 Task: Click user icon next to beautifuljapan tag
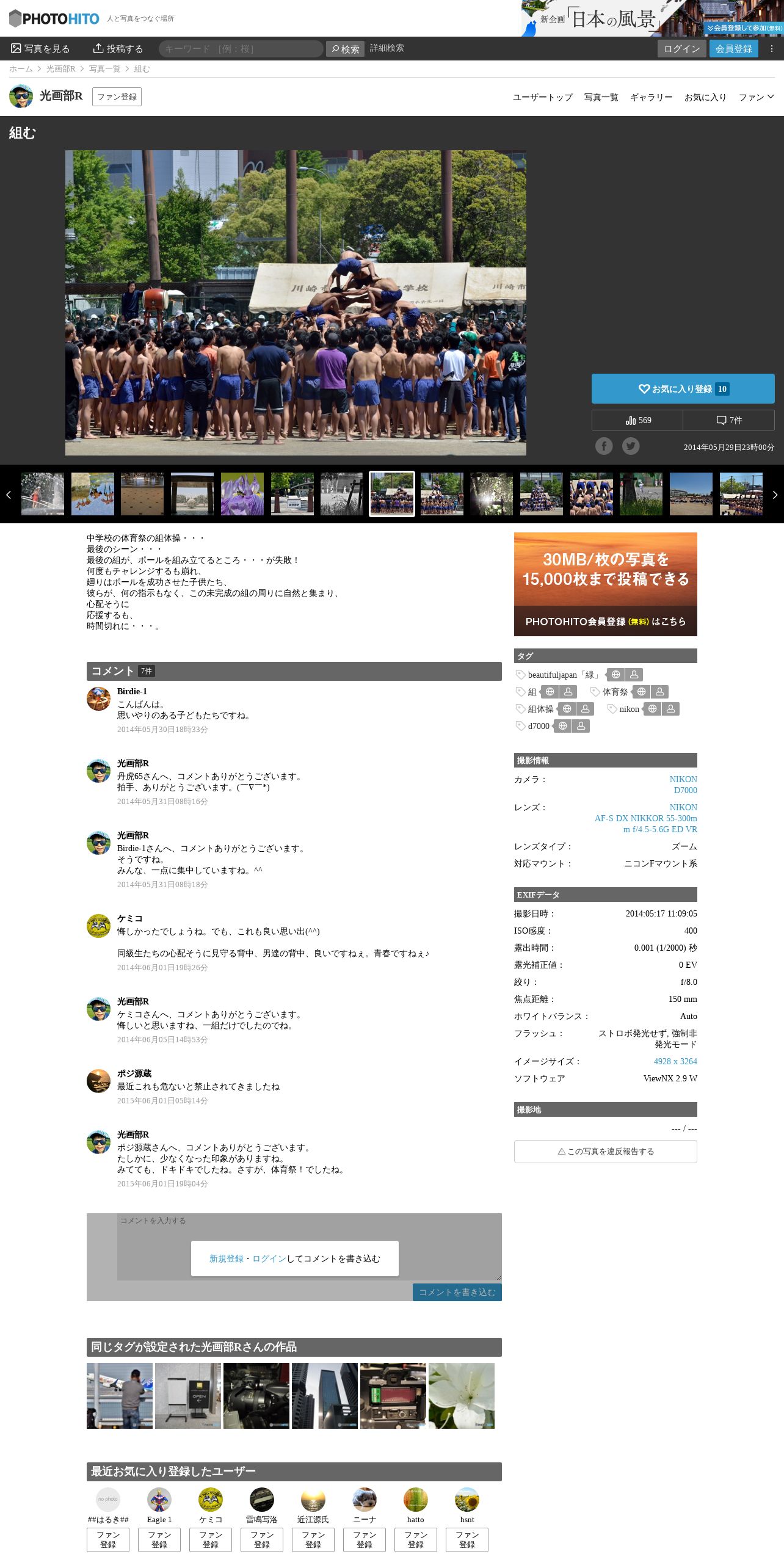[634, 675]
